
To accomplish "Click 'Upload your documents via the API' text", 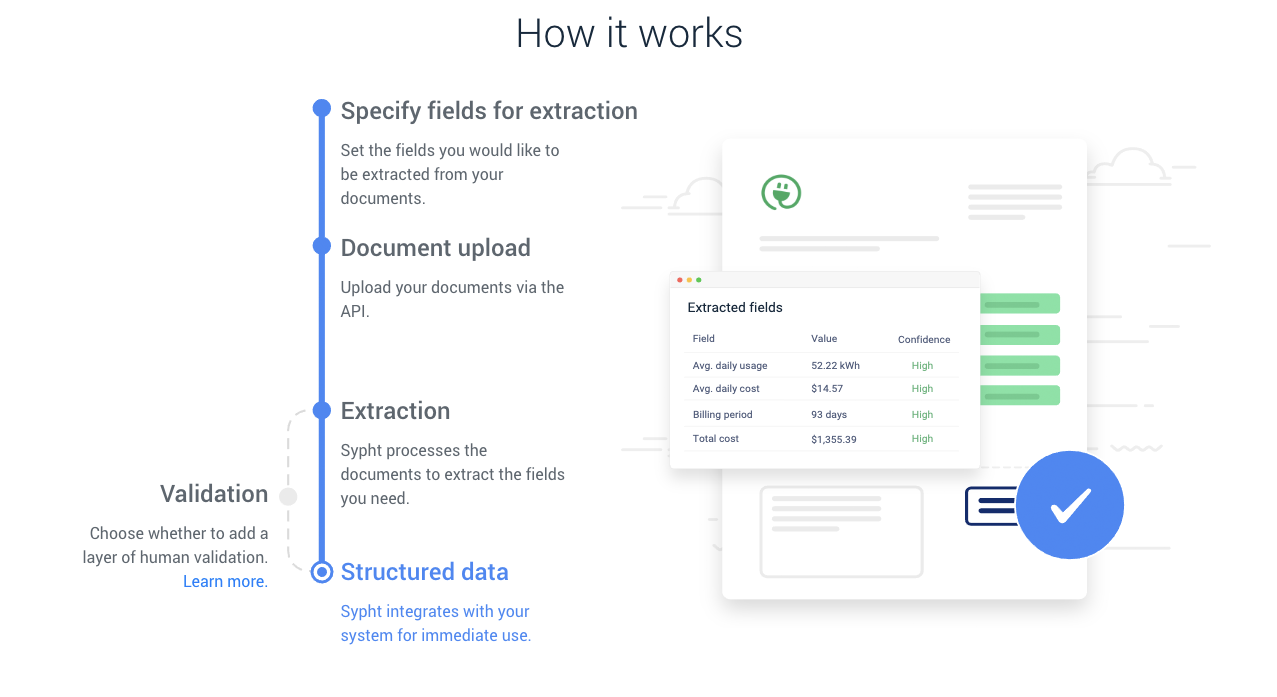I will [x=452, y=299].
